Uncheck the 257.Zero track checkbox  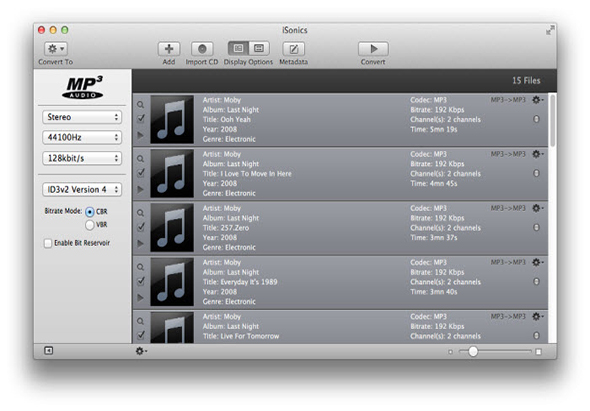[141, 227]
